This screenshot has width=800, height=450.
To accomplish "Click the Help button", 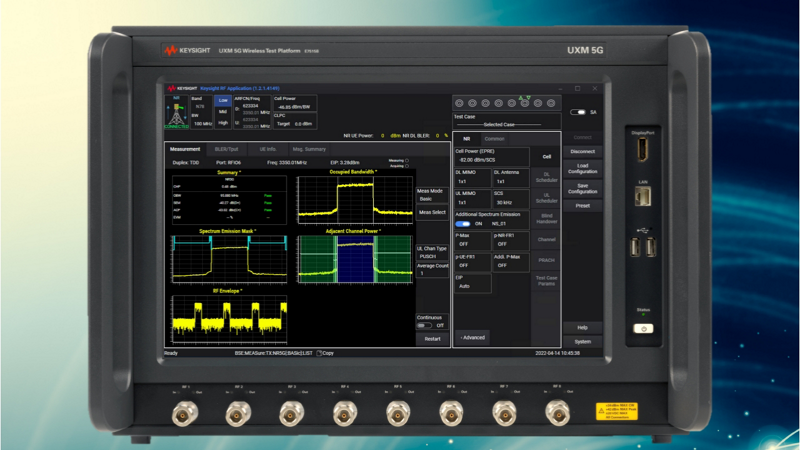I will pyautogui.click(x=583, y=328).
